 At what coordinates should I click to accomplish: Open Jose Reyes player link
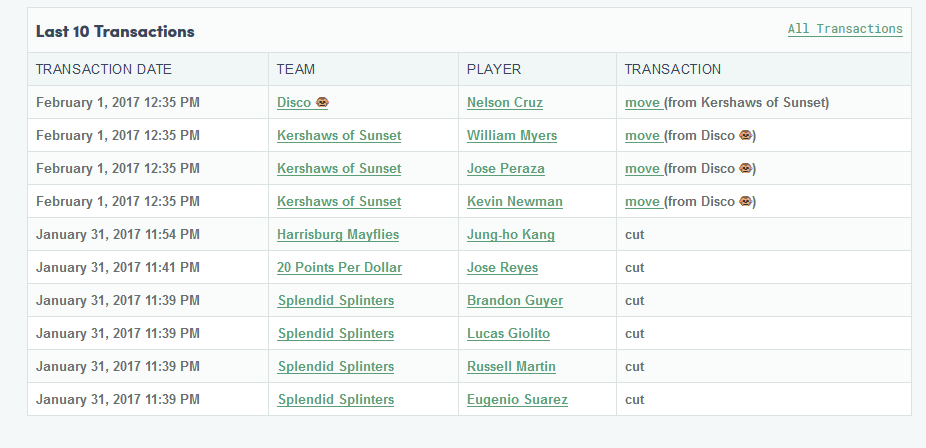[503, 268]
